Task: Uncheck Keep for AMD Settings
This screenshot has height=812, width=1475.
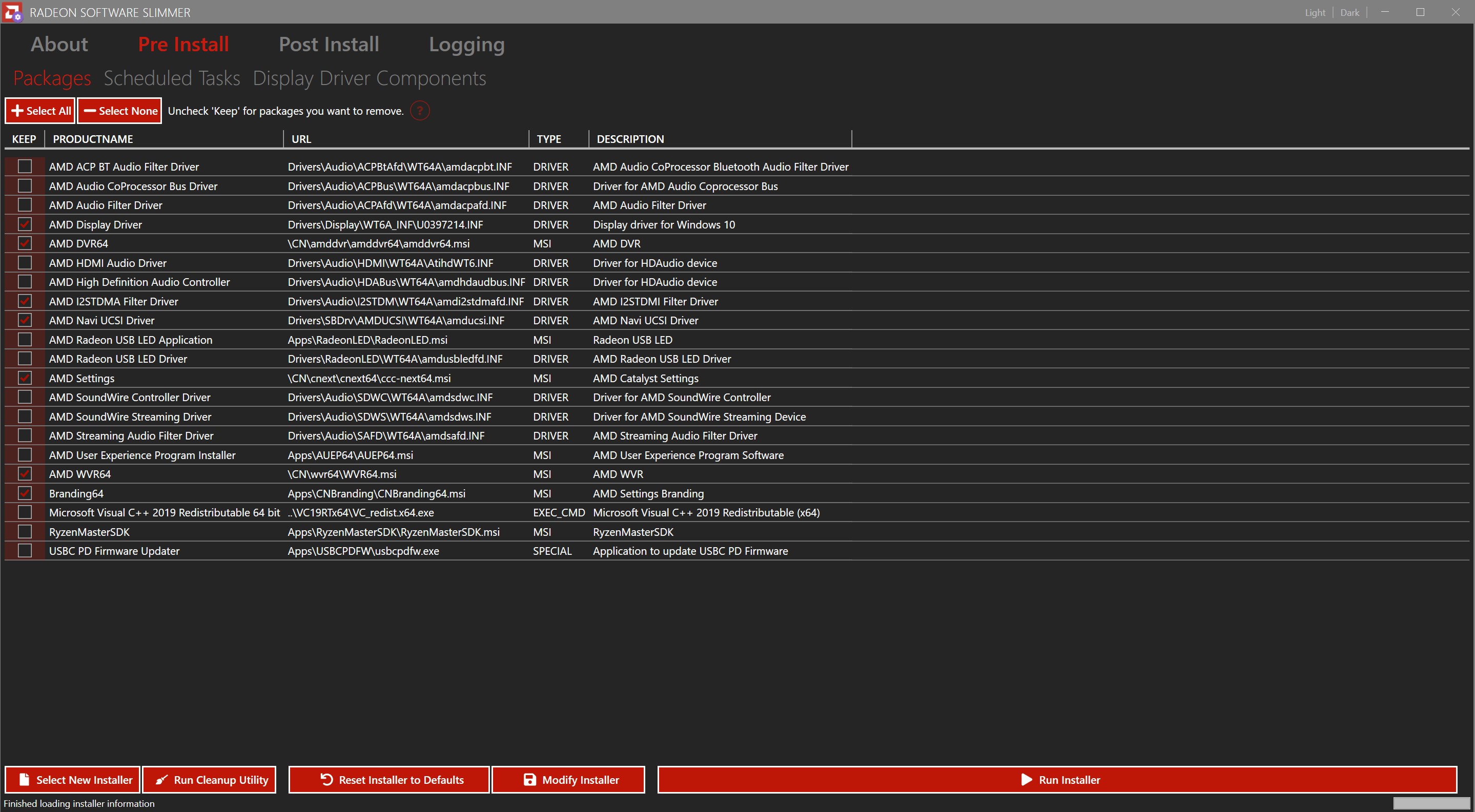Action: 25,378
